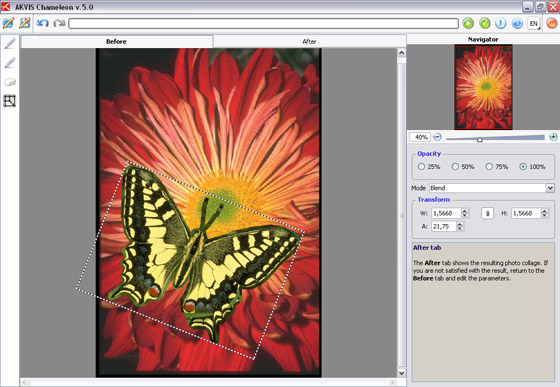The height and width of the screenshot is (387, 560).
Task: Set opacity to 50%
Action: (455, 167)
